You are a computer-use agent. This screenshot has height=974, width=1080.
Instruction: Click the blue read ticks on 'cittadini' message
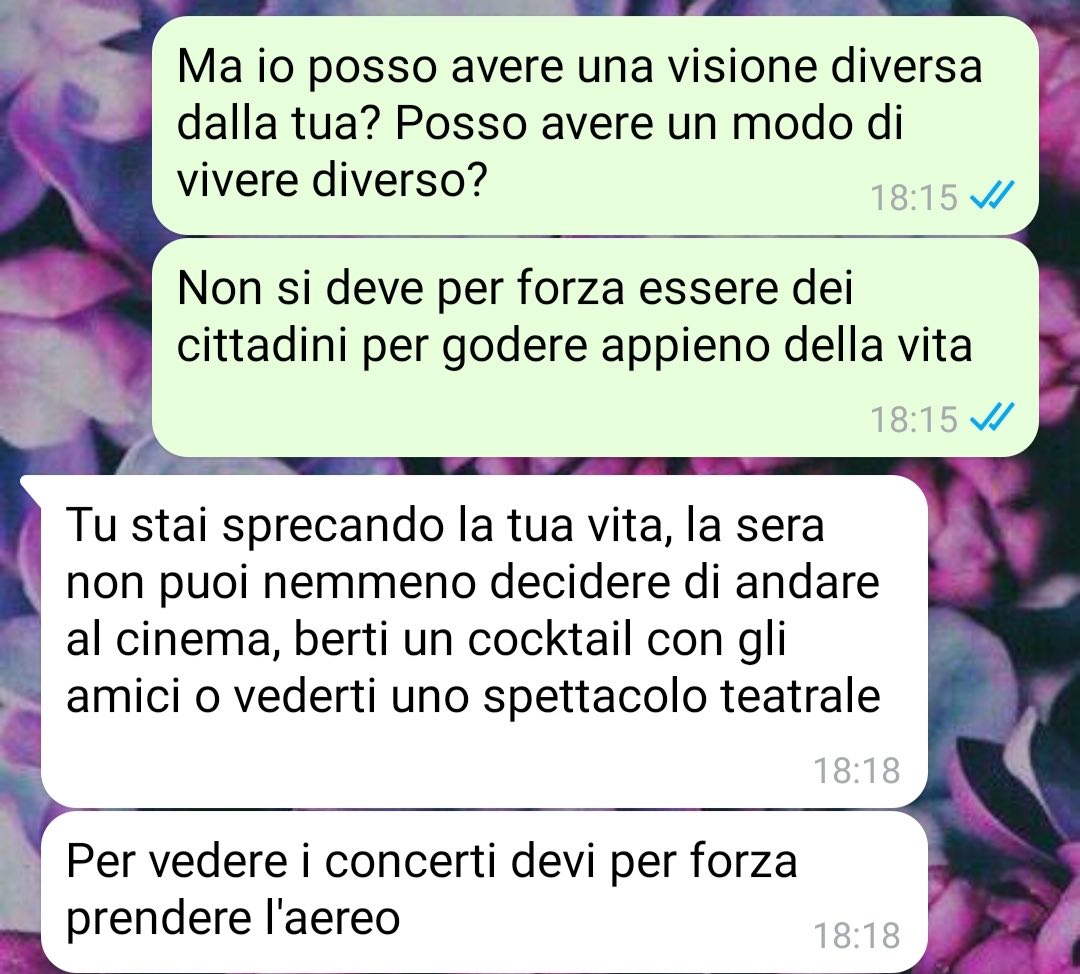click(992, 417)
